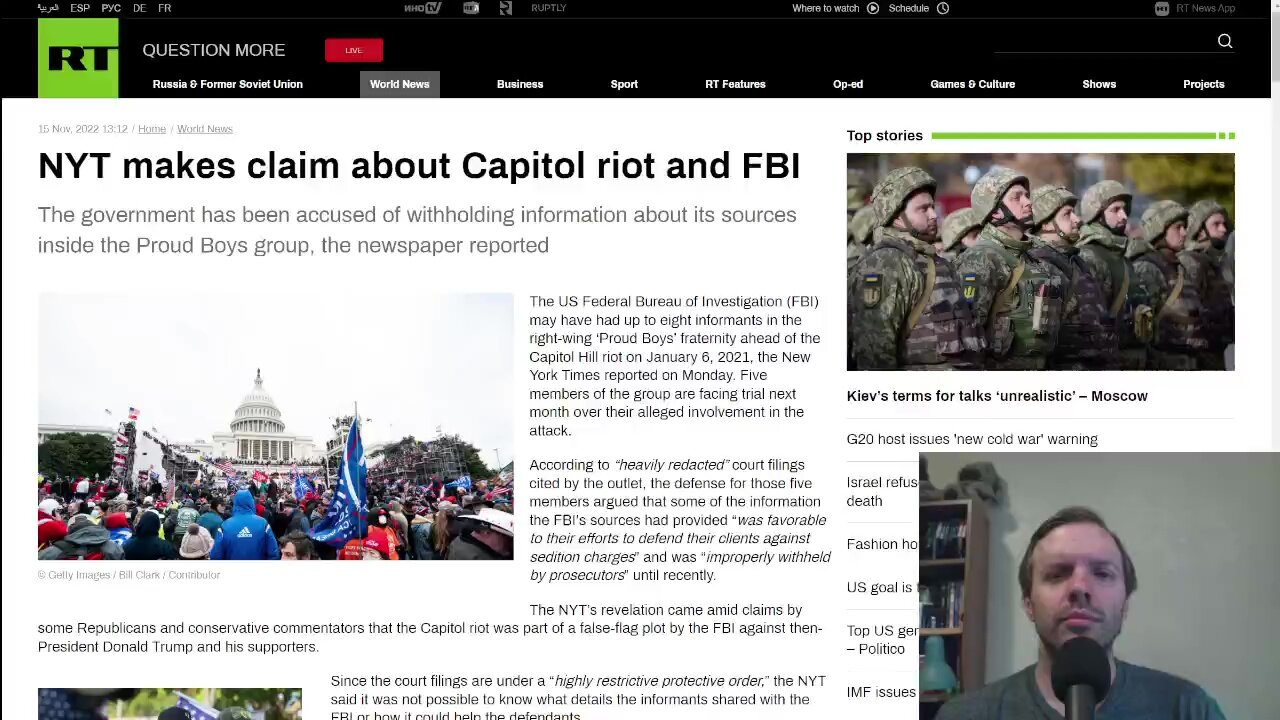This screenshot has width=1280, height=720.
Task: Click the QUESTION MORE slogan text
Action: click(214, 50)
